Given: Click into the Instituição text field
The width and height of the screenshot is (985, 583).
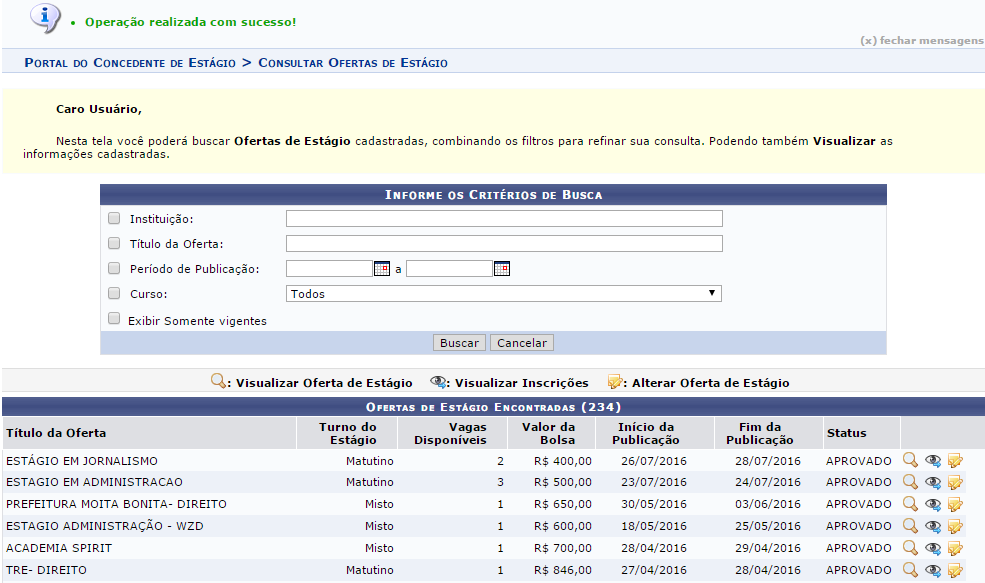Looking at the screenshot, I should pos(504,219).
